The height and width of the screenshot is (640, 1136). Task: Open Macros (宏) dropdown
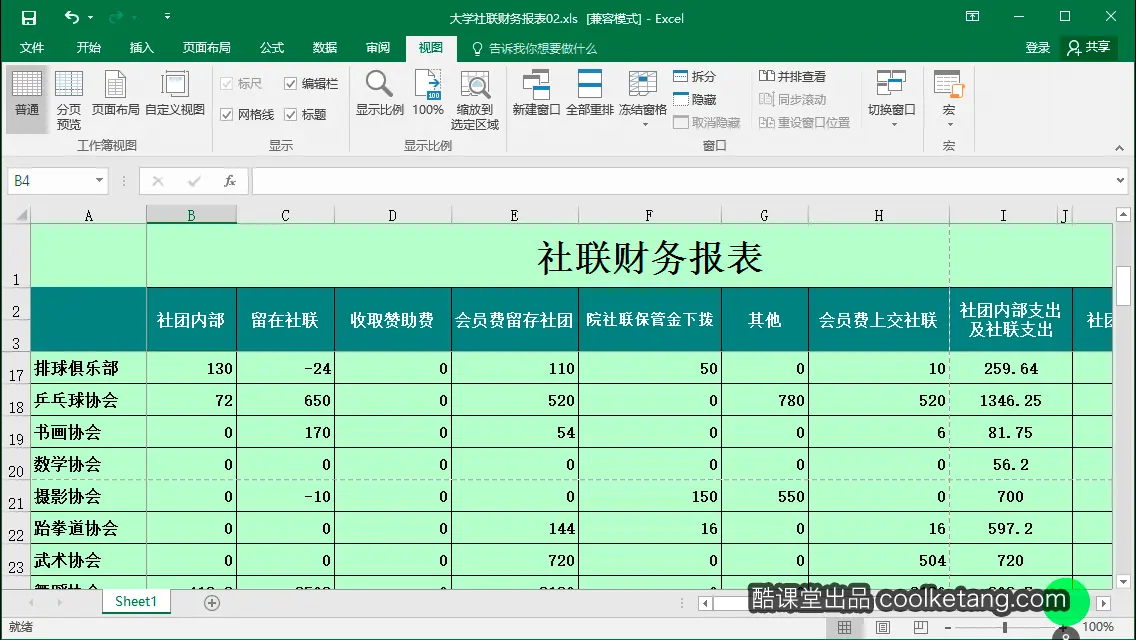point(949,99)
